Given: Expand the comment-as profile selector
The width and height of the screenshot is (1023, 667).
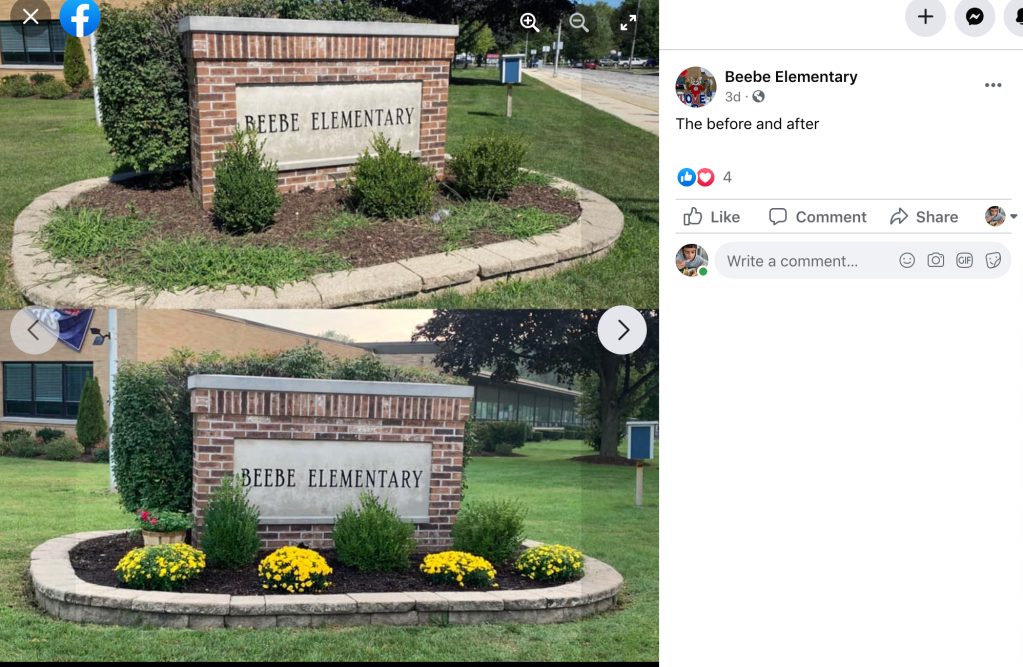Looking at the screenshot, I should point(1000,216).
